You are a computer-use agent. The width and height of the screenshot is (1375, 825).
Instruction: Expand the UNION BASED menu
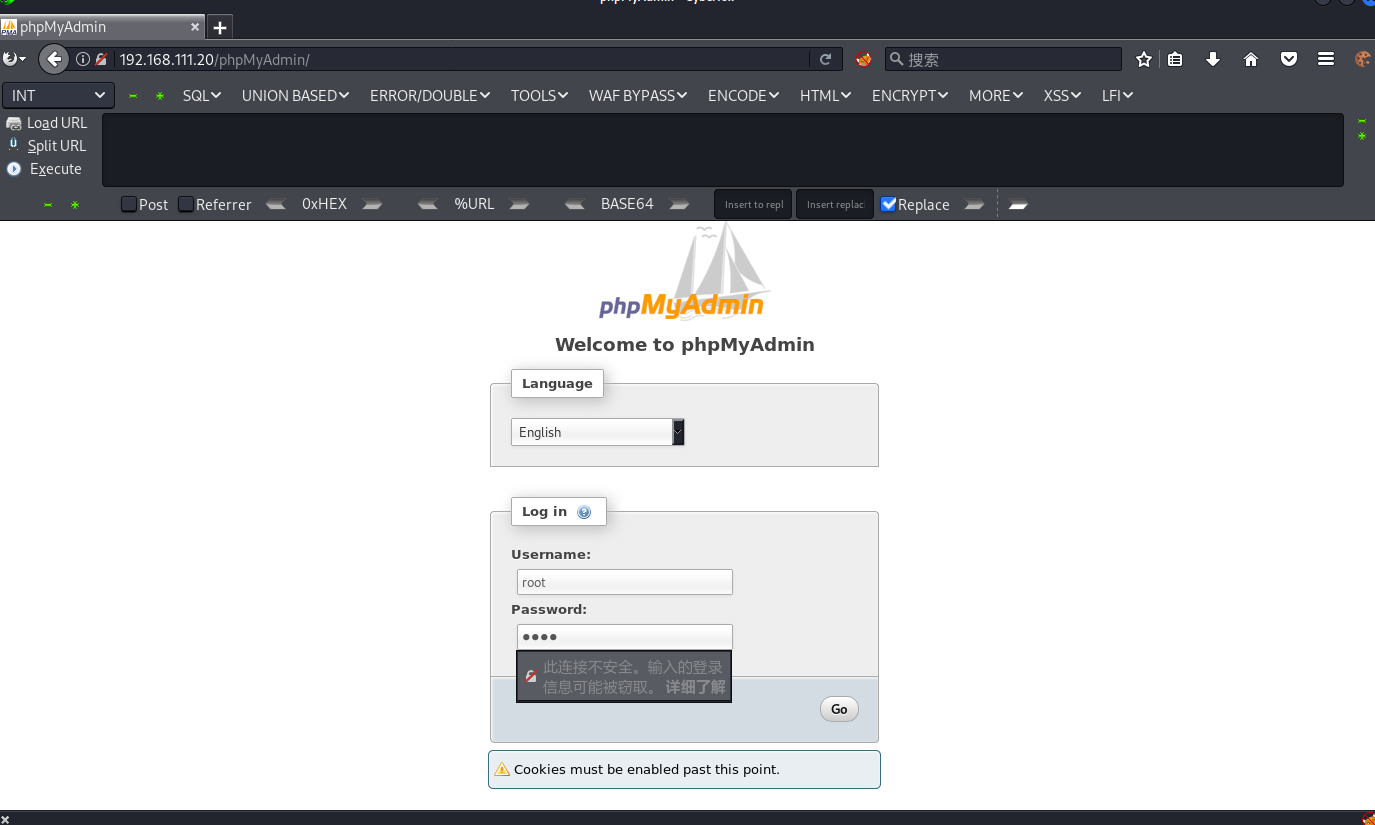[x=295, y=95]
